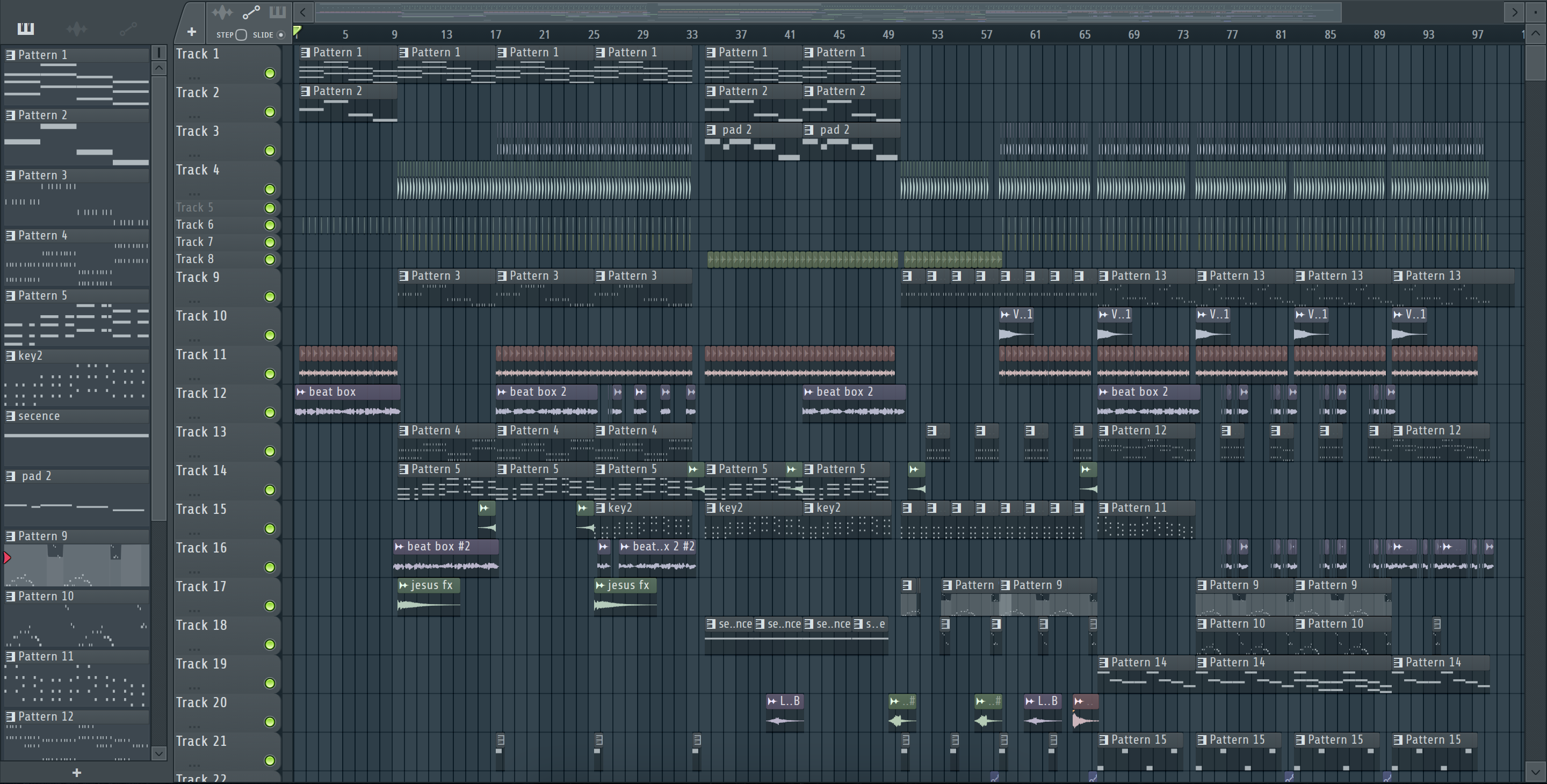Toggle mute light of Track 8

[x=270, y=259]
